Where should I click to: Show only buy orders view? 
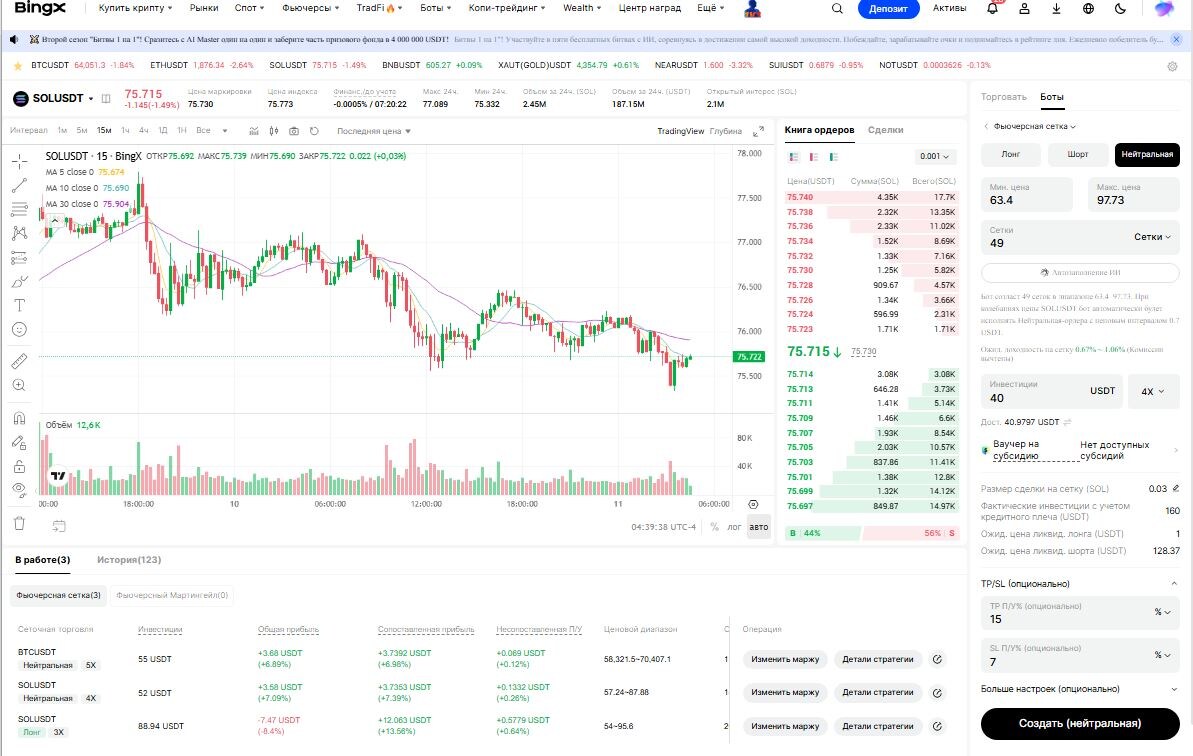(833, 157)
